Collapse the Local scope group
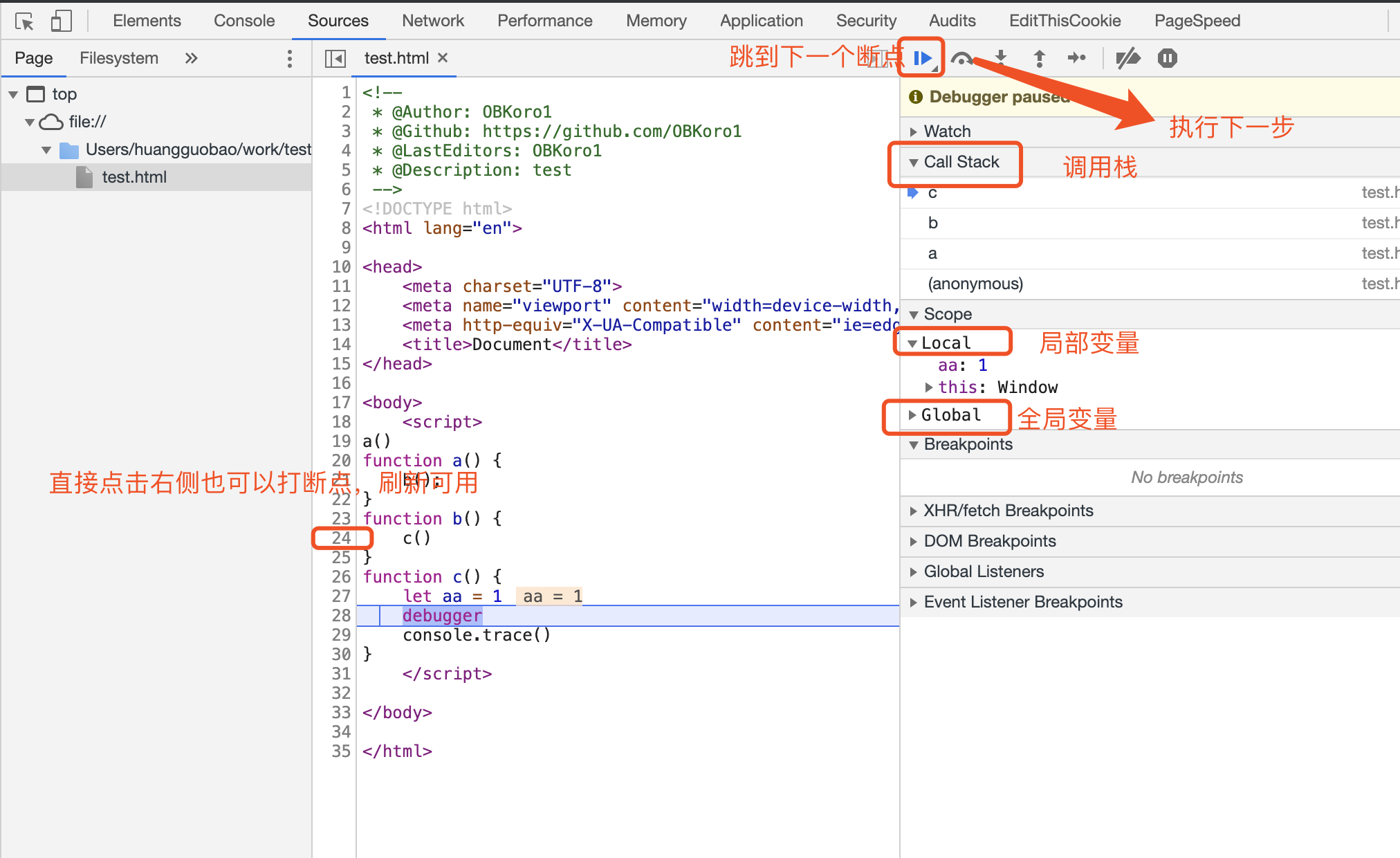This screenshot has width=1400, height=858. (x=912, y=343)
